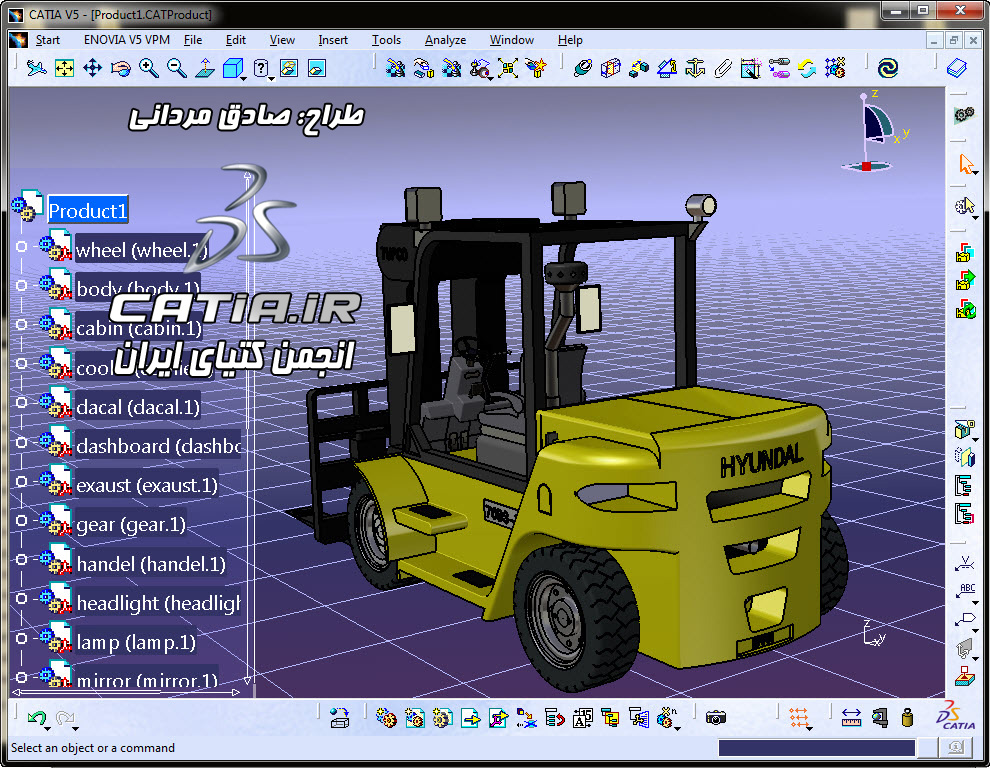990x768 pixels.
Task: Click Redo arrow icon
Action: 64,717
